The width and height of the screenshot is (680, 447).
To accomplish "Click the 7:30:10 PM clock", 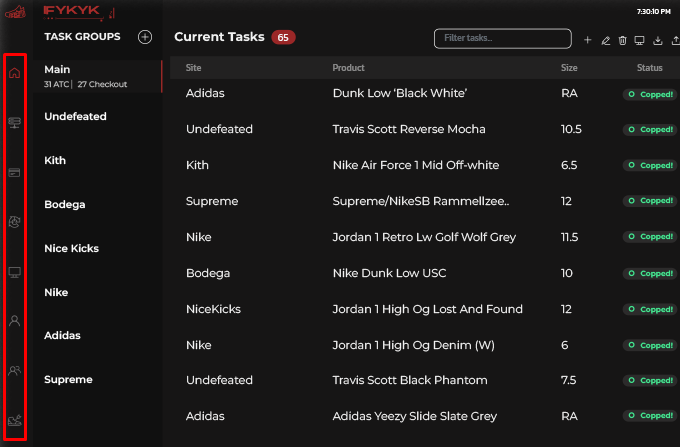I will pos(653,12).
